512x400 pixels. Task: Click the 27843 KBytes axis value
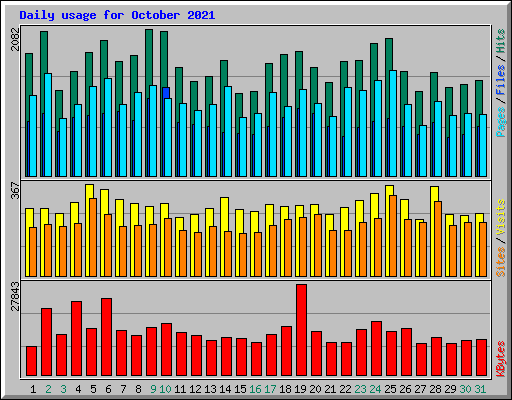[15, 296]
